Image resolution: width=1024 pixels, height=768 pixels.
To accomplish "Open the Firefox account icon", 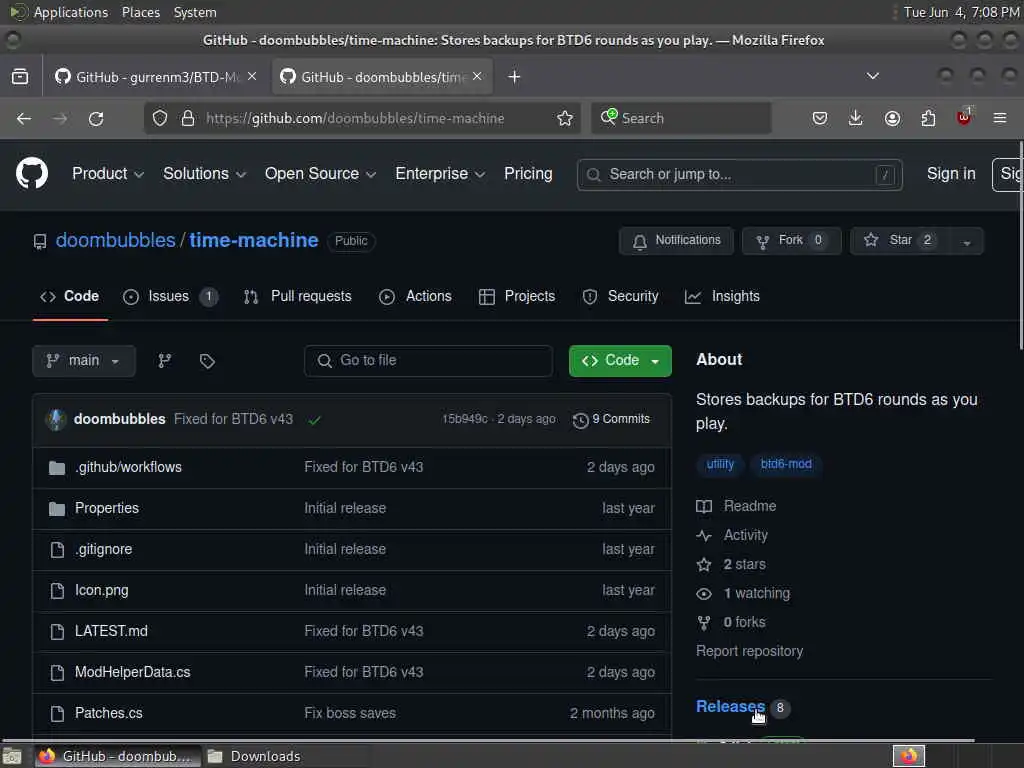I will point(892,118).
